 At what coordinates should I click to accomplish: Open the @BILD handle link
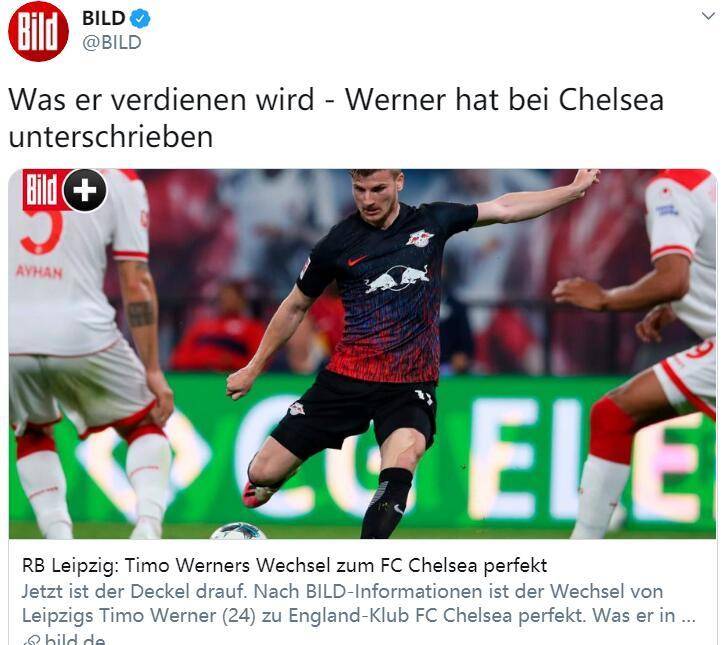112,43
